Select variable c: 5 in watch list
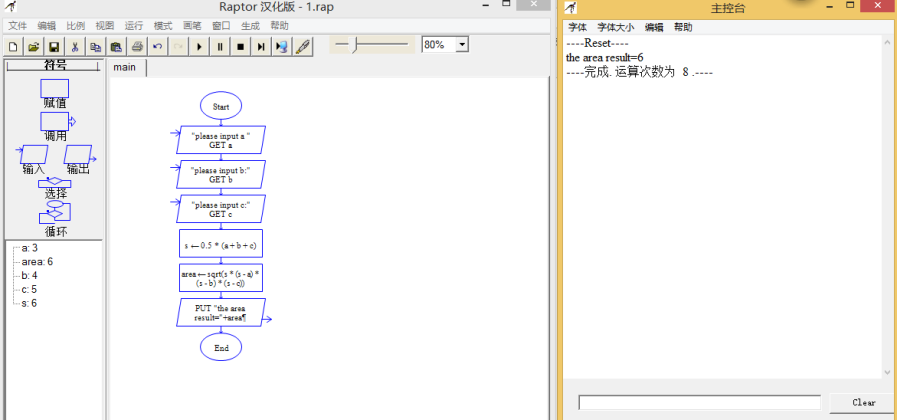This screenshot has height=420, width=898. (x=29, y=289)
